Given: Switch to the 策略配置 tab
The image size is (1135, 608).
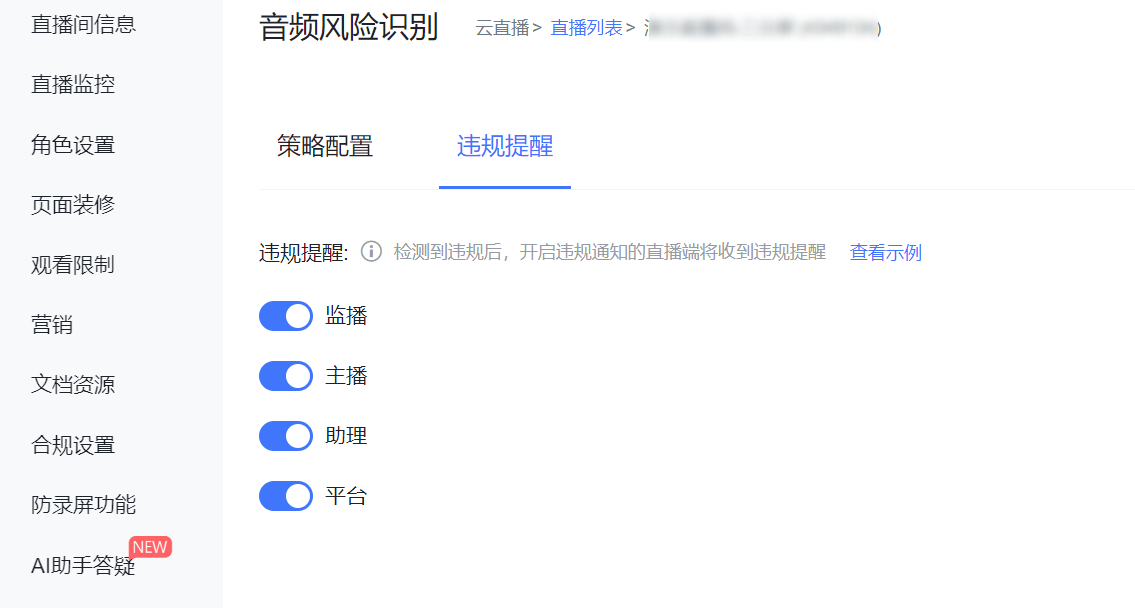Looking at the screenshot, I should point(324,146).
